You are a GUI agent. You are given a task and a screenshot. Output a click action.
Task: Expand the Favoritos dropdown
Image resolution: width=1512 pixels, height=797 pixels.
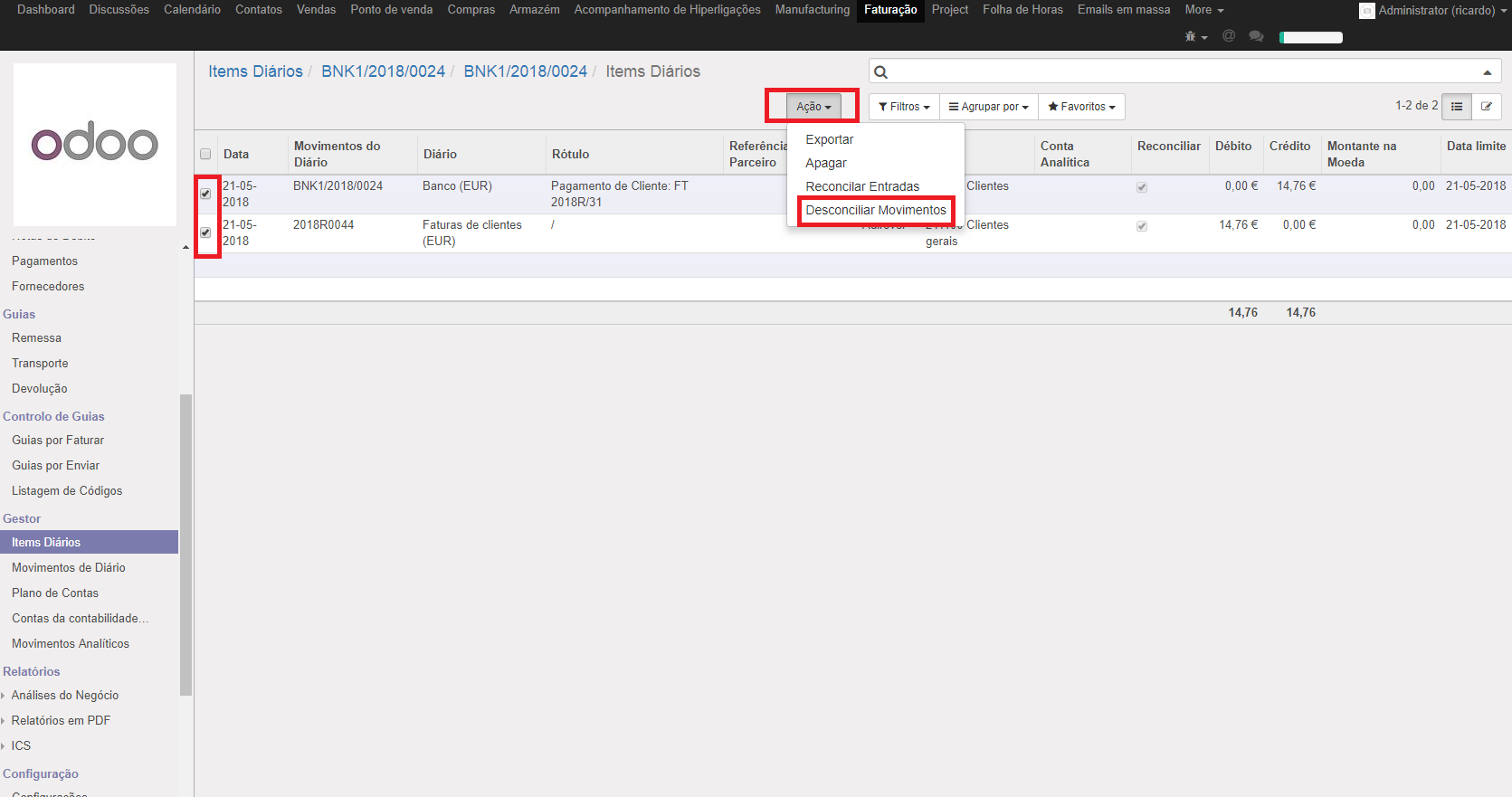[1081, 107]
